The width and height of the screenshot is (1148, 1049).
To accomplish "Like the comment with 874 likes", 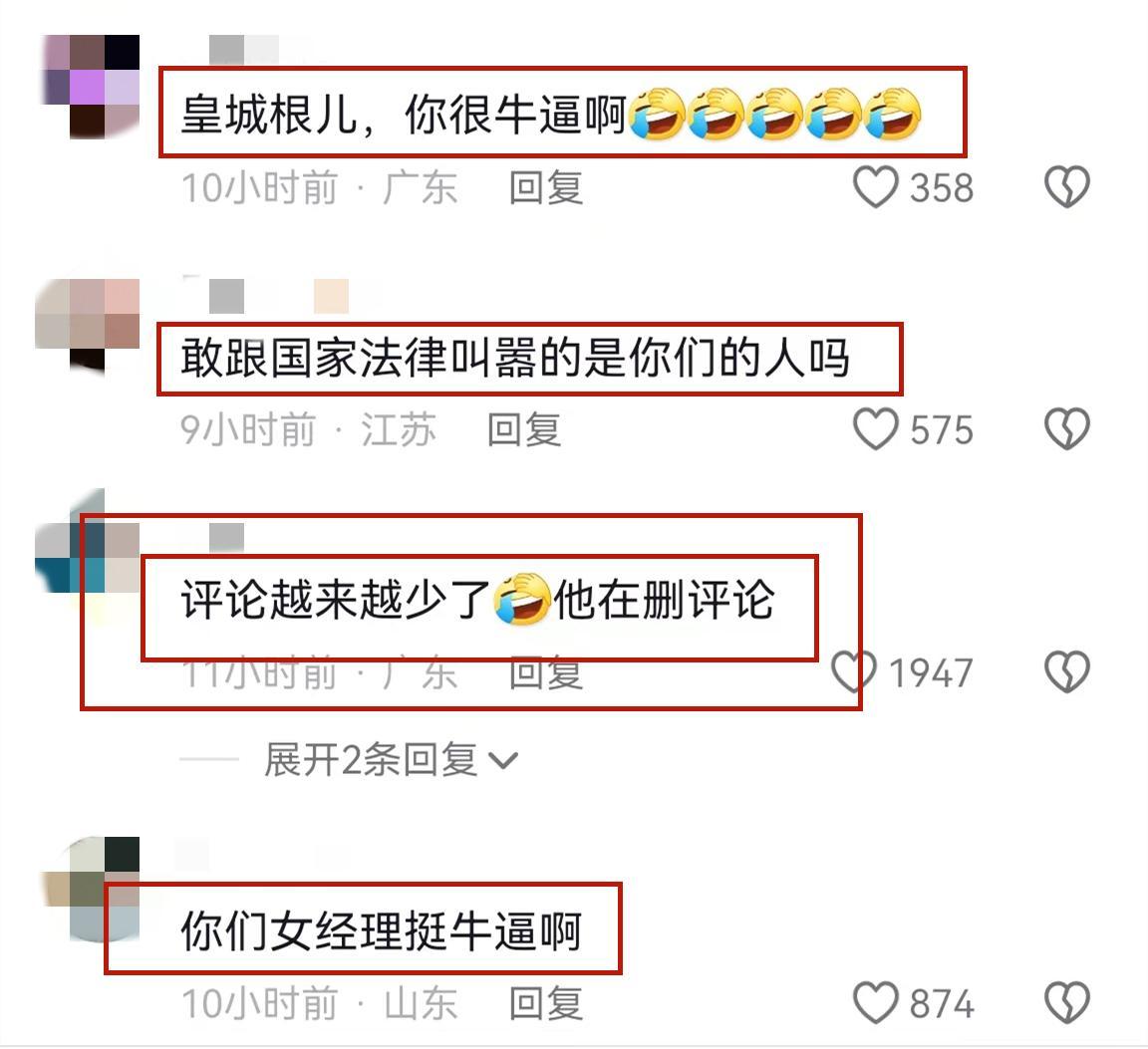I will click(x=876, y=1002).
